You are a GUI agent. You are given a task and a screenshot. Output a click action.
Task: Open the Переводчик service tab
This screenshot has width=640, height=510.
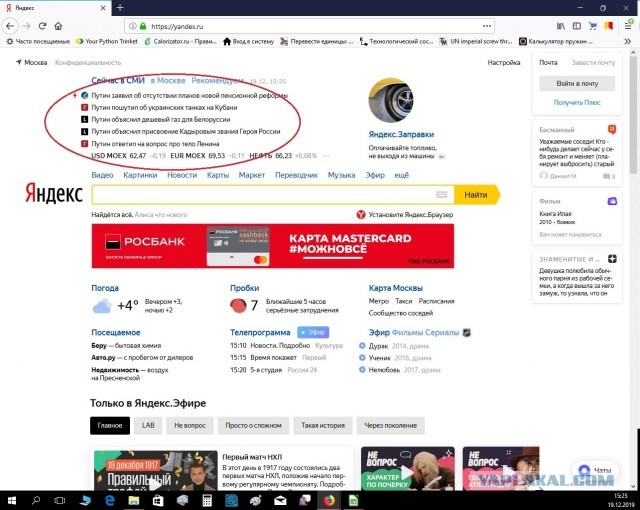pyautogui.click(x=296, y=175)
